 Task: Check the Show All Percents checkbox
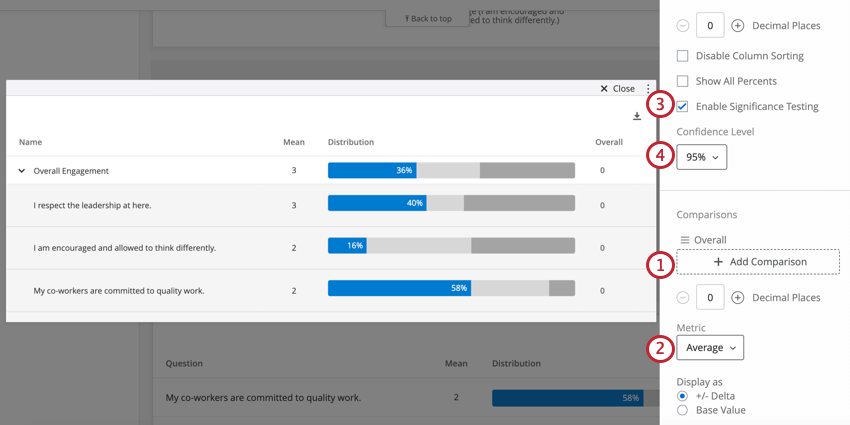click(x=683, y=81)
